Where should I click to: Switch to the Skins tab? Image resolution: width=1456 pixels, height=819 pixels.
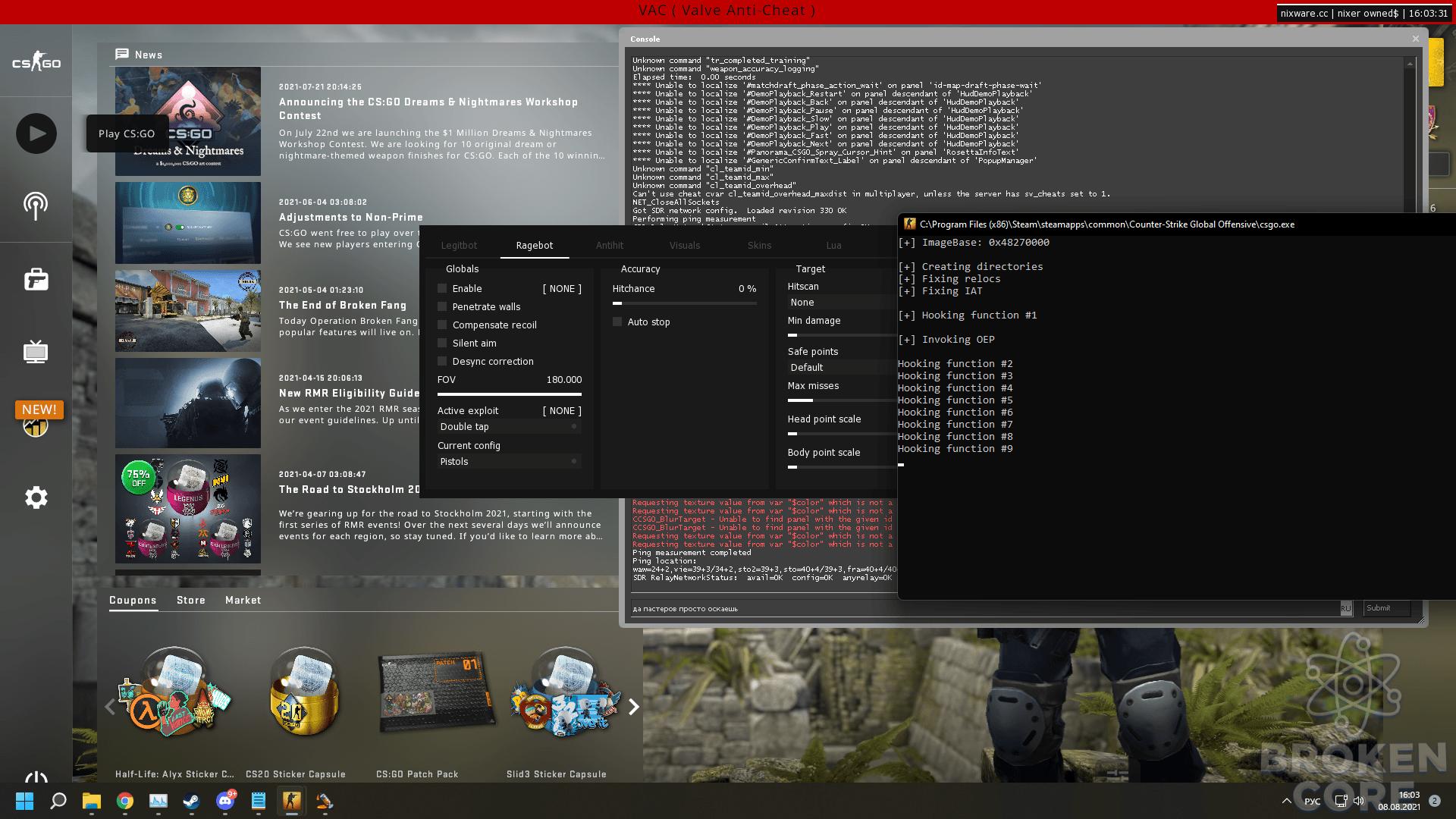tap(759, 246)
